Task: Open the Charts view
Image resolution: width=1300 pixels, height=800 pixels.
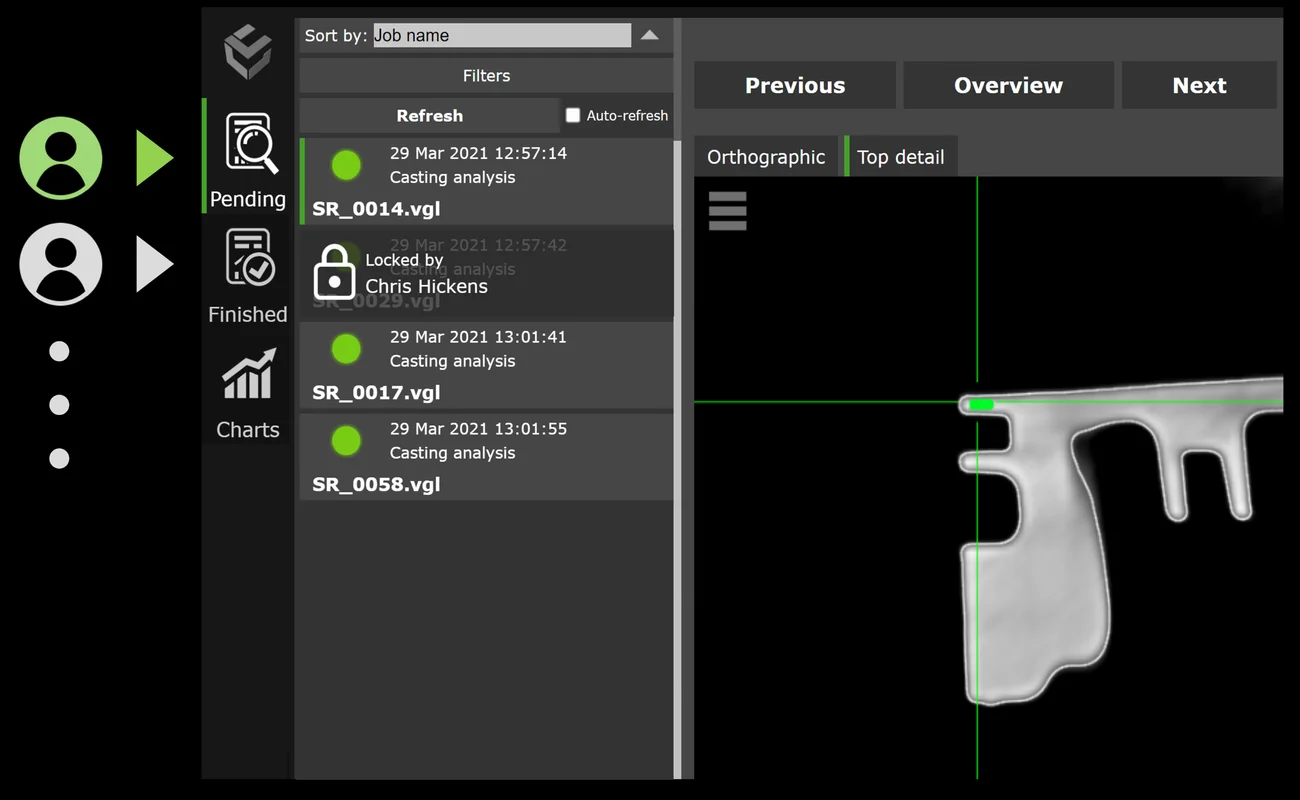Action: coord(247,392)
